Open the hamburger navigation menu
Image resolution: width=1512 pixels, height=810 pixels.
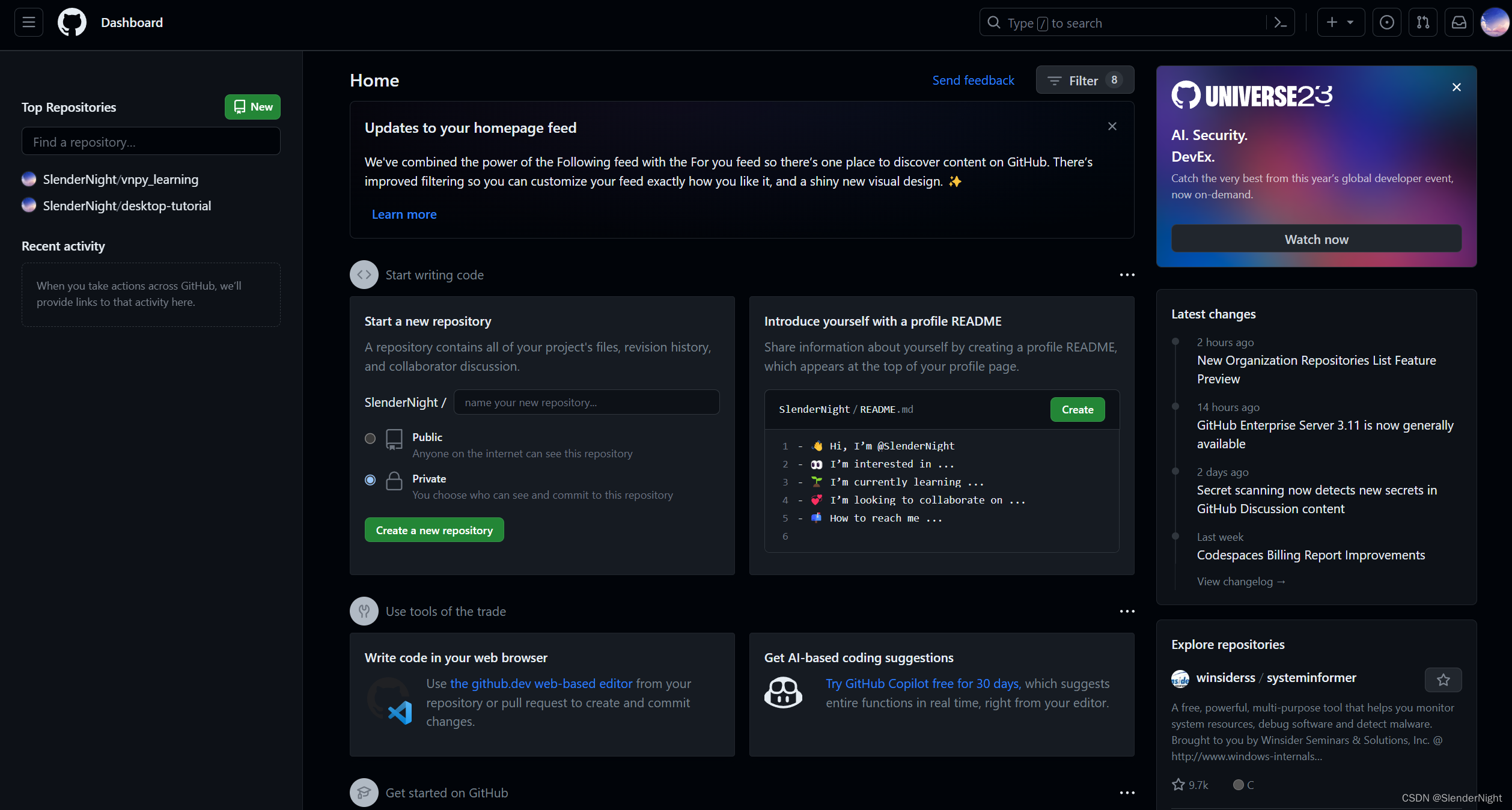click(x=28, y=23)
